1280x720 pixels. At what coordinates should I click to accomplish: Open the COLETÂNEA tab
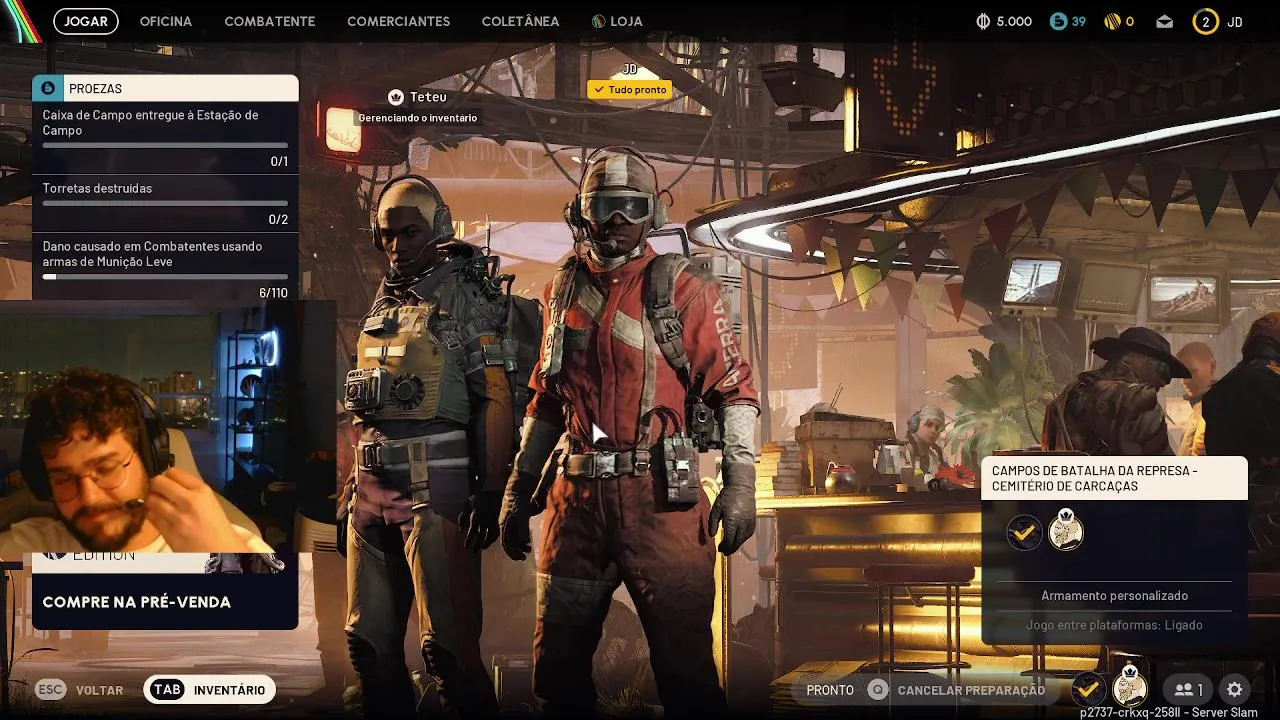pyautogui.click(x=520, y=21)
